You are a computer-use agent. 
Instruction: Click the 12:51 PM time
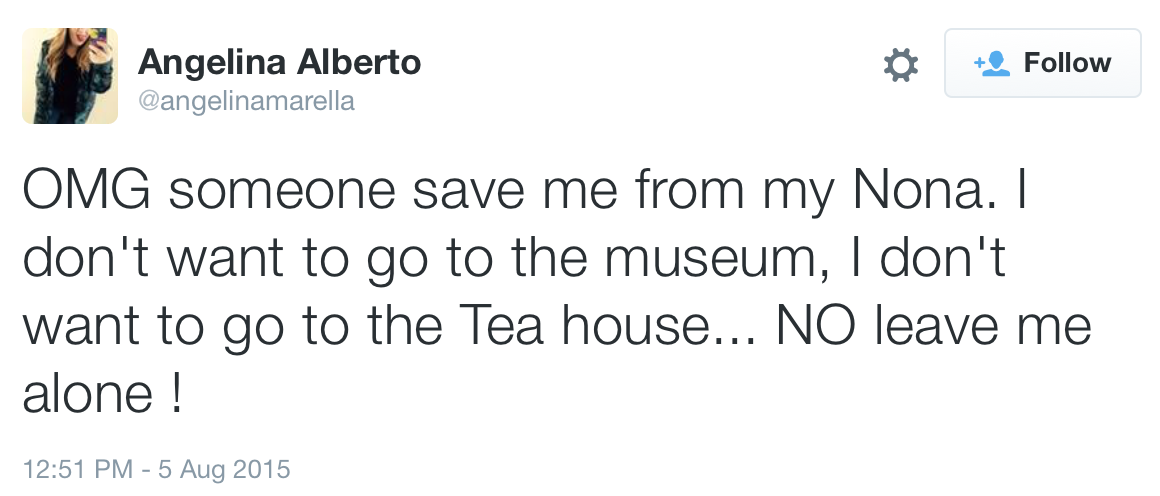tap(75, 468)
